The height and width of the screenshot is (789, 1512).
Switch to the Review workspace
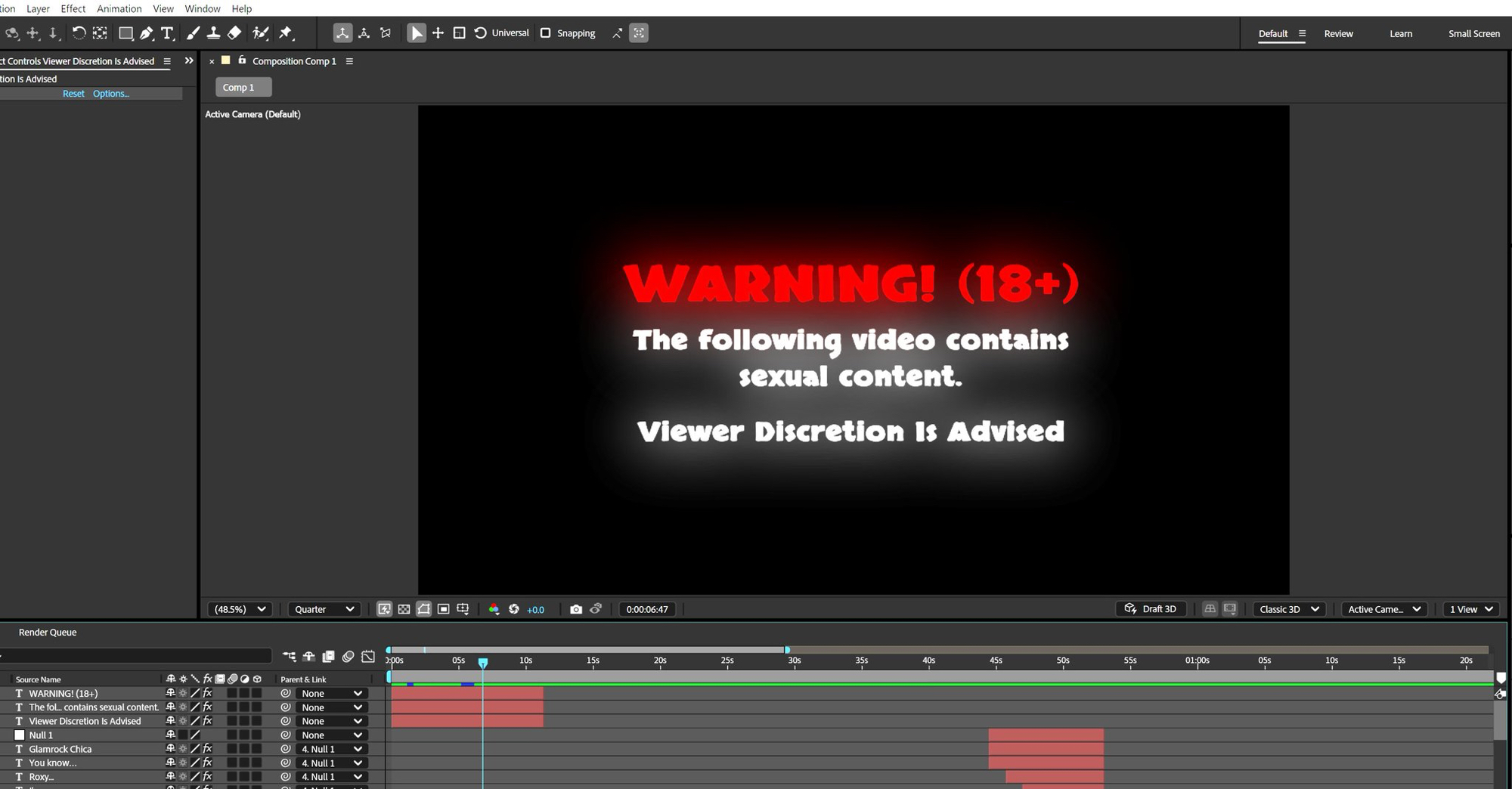(1338, 33)
